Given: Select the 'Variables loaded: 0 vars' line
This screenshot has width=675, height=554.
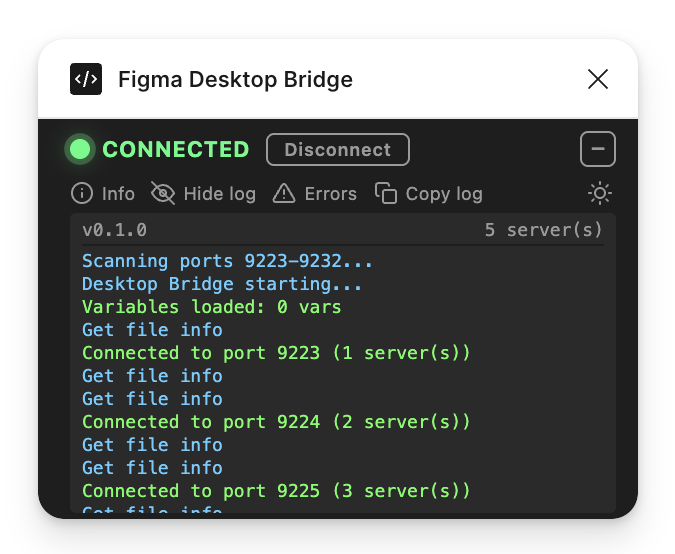Looking at the screenshot, I should point(211,307).
